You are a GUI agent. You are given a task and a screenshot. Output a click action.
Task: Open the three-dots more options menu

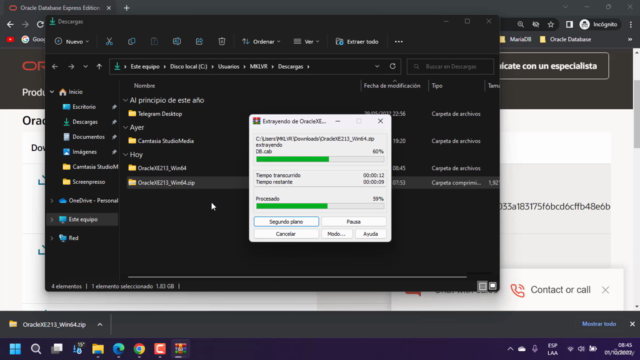(399, 42)
